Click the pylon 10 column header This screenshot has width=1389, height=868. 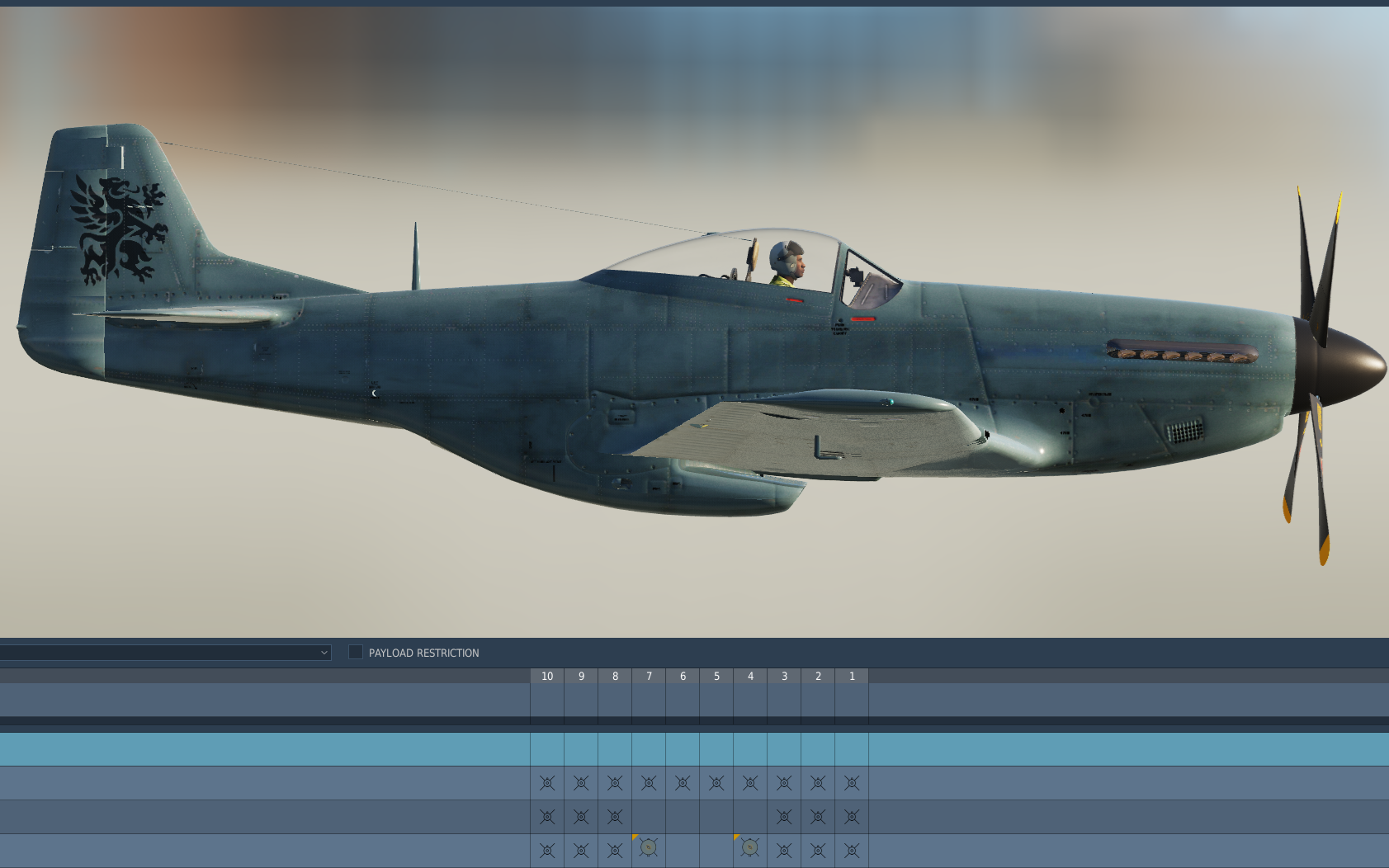[x=546, y=676]
